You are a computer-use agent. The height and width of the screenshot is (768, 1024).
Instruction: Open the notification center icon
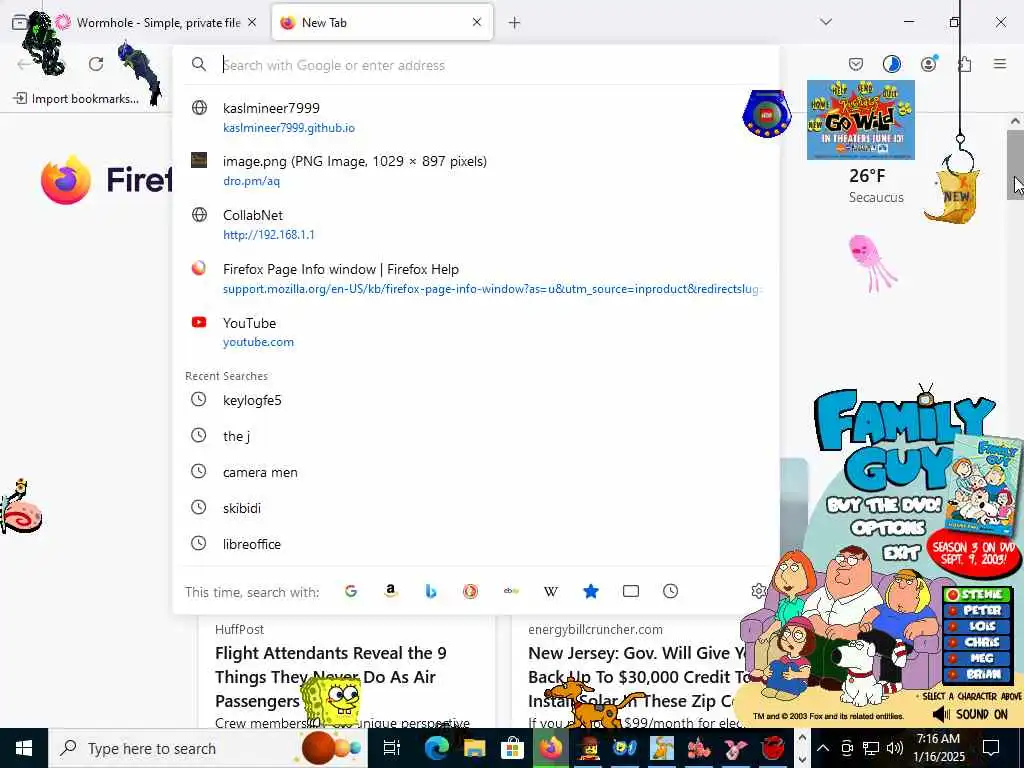pyautogui.click(x=991, y=748)
